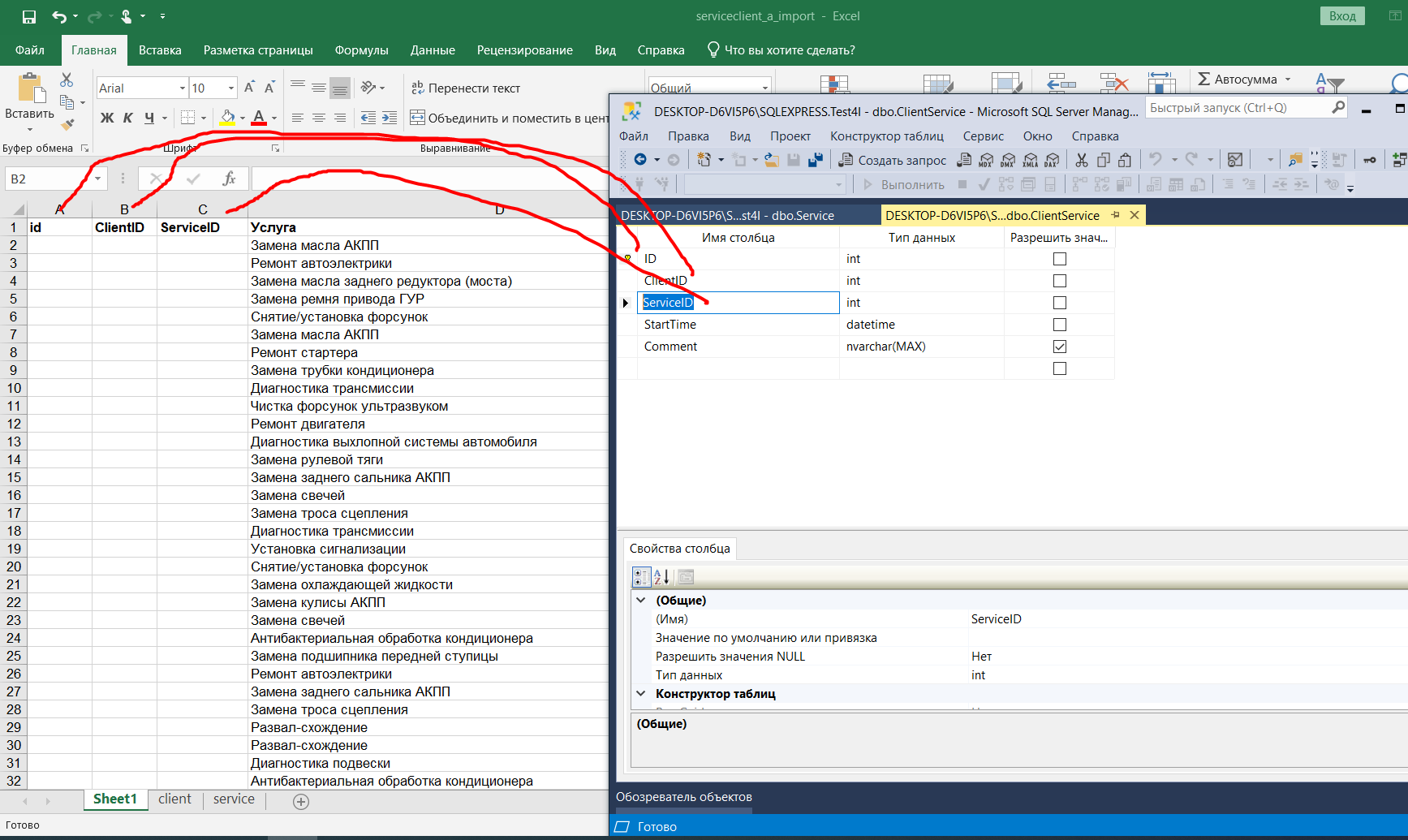This screenshot has height=840, width=1408.
Task: Click the Excel Save icon
Action: pos(28,16)
